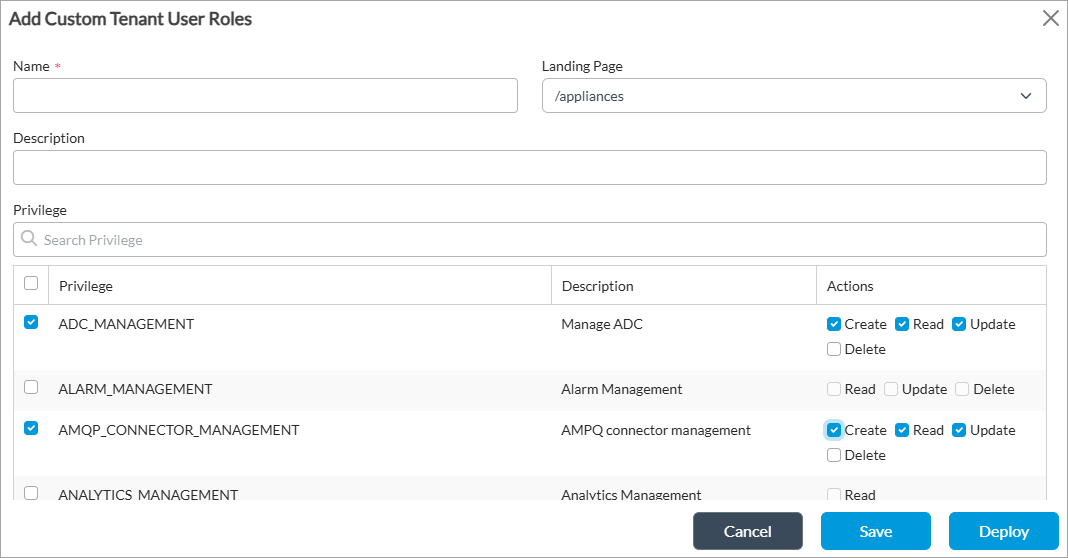1068x558 pixels.
Task: Expand the Landing Page dropdown arrow
Action: point(1025,96)
